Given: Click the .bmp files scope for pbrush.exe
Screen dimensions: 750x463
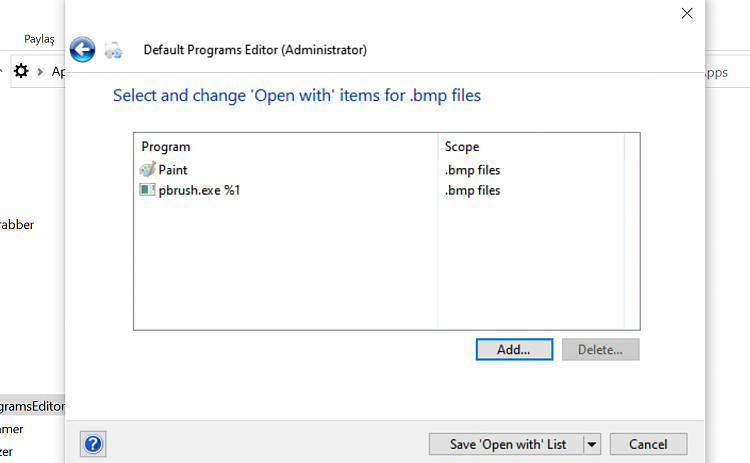Looking at the screenshot, I should tap(472, 190).
